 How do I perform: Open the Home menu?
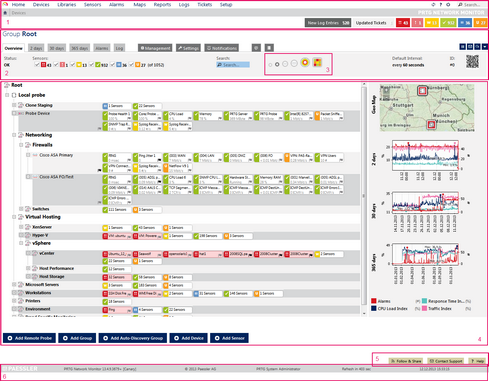(18, 5)
